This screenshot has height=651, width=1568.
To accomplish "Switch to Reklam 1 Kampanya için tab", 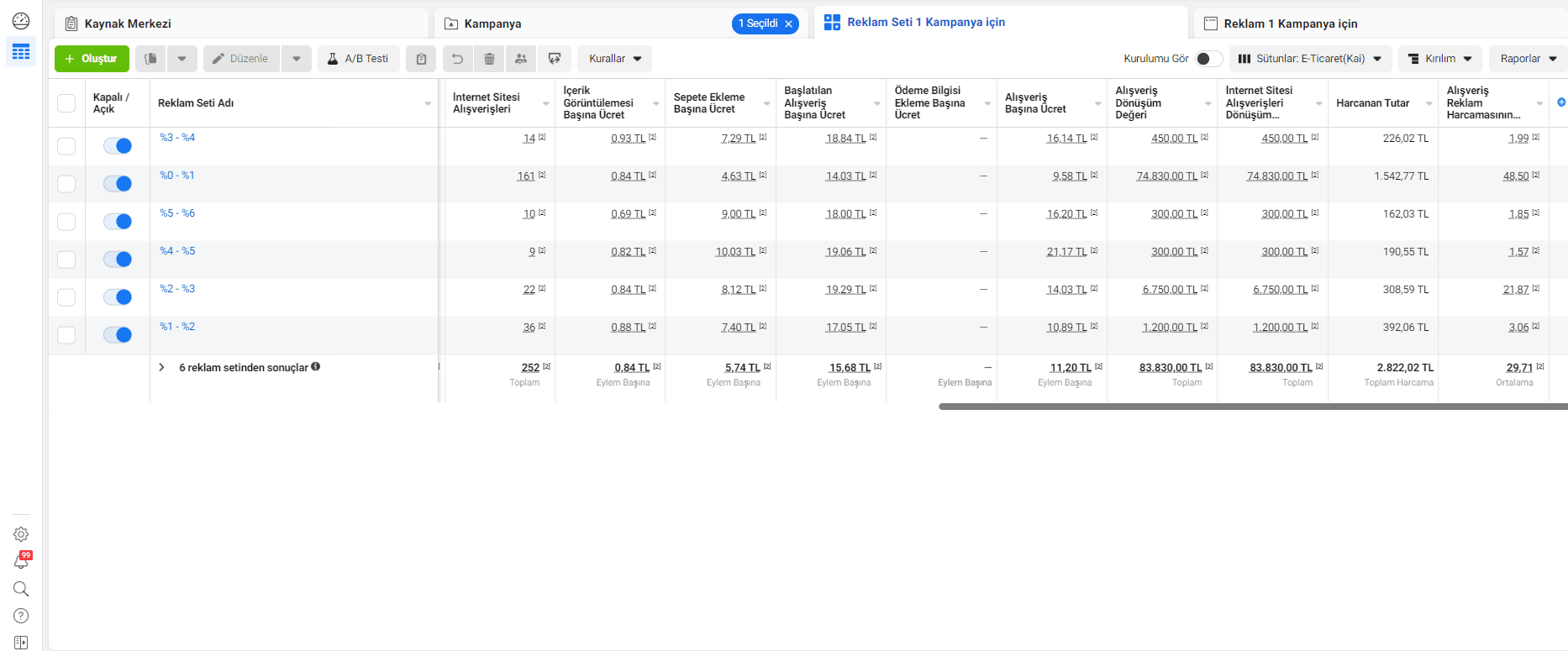I will pos(1290,24).
